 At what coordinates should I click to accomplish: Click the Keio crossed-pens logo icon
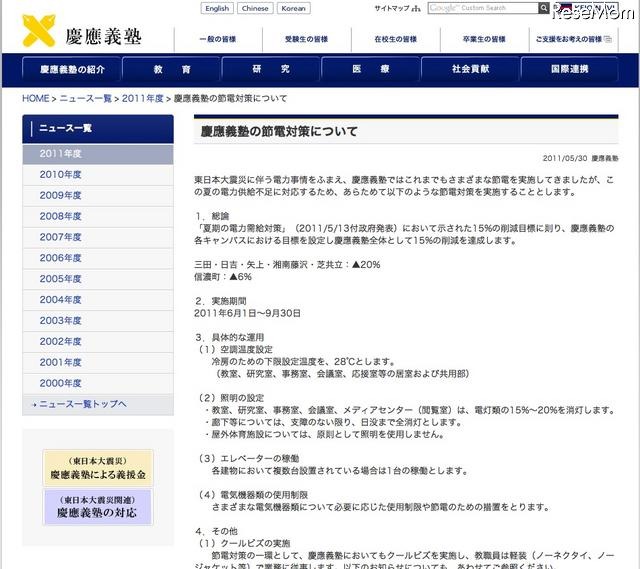coord(40,31)
